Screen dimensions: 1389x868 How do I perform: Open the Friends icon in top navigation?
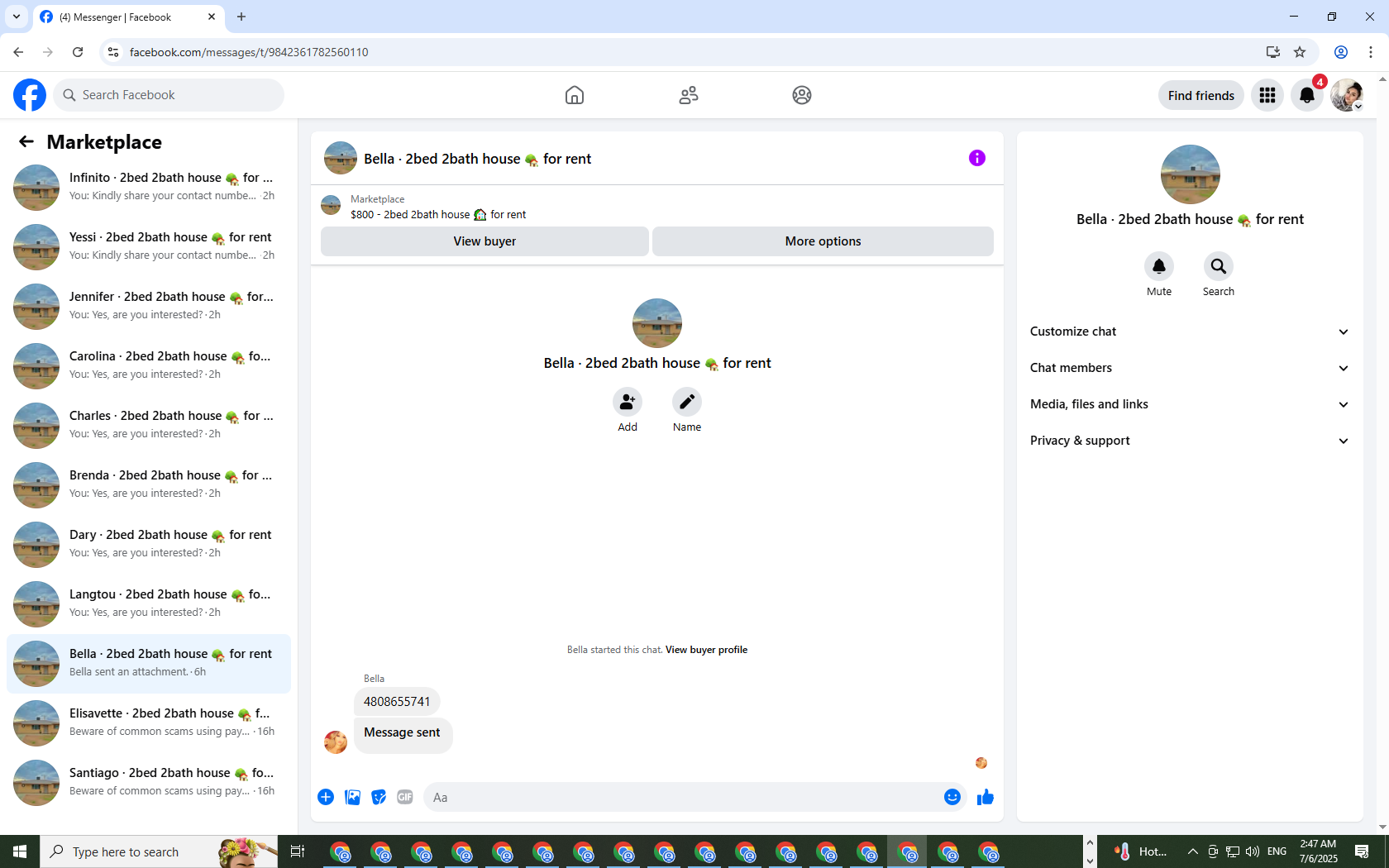pos(689,95)
